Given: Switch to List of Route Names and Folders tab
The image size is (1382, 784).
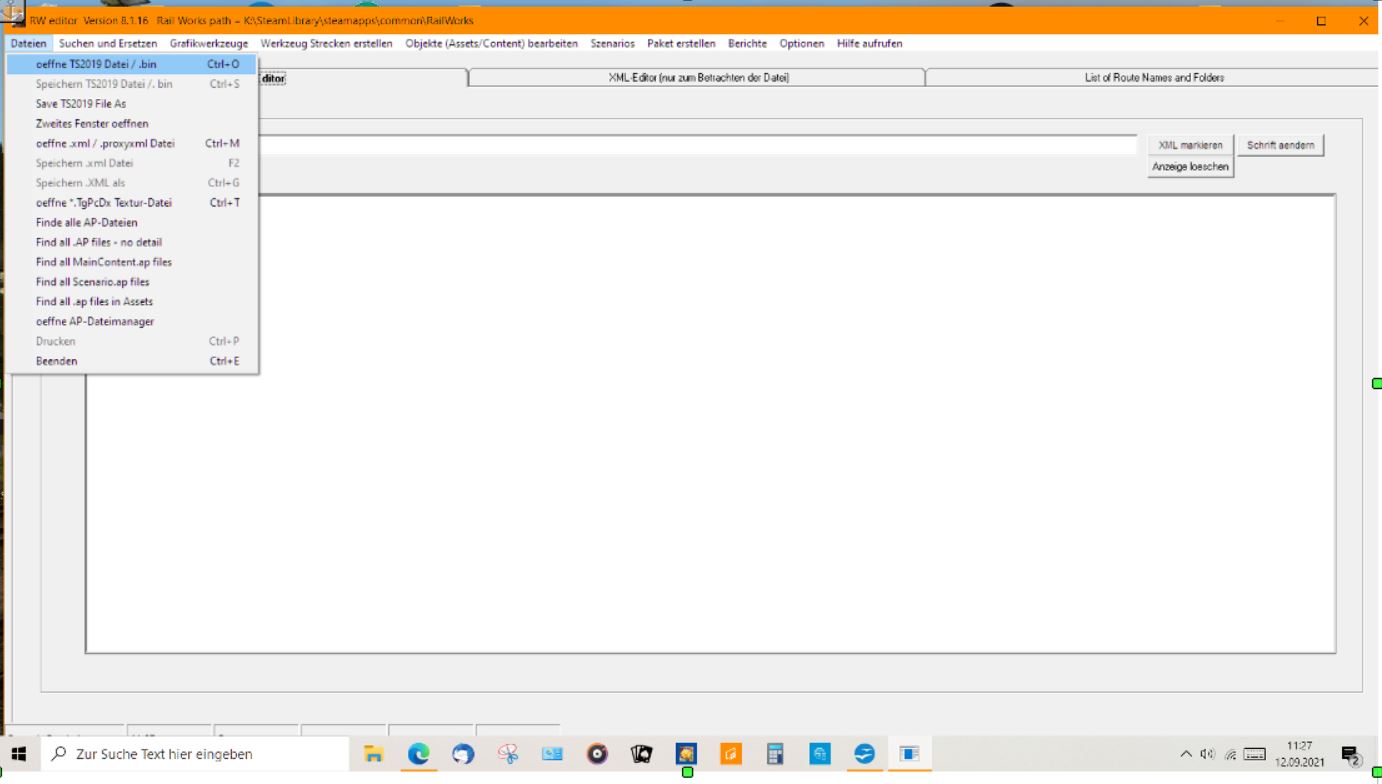Looking at the screenshot, I should pyautogui.click(x=1154, y=78).
